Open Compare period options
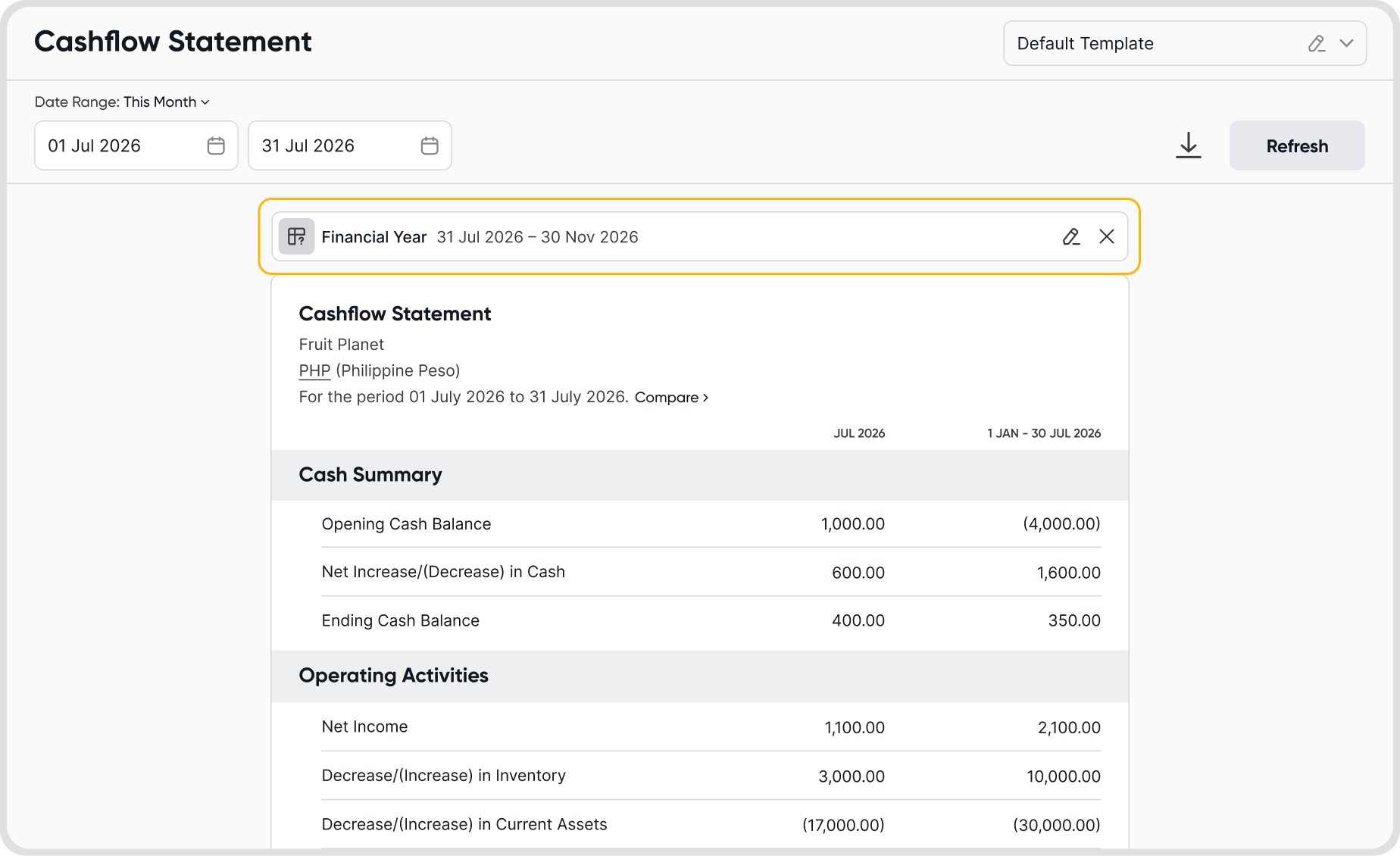Screen dimensions: 1400x856 671,397
